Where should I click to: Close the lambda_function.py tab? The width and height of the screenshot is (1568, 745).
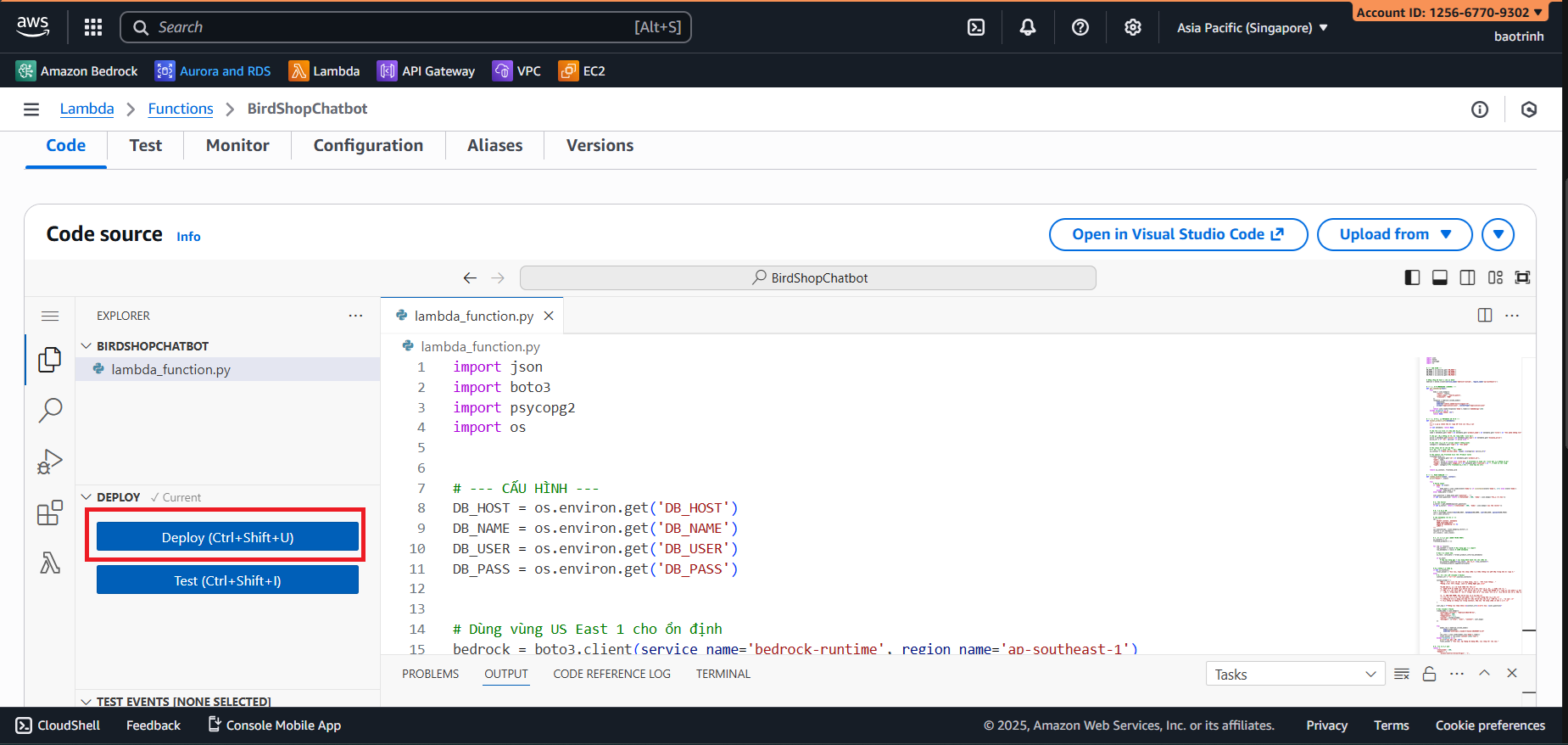549,316
